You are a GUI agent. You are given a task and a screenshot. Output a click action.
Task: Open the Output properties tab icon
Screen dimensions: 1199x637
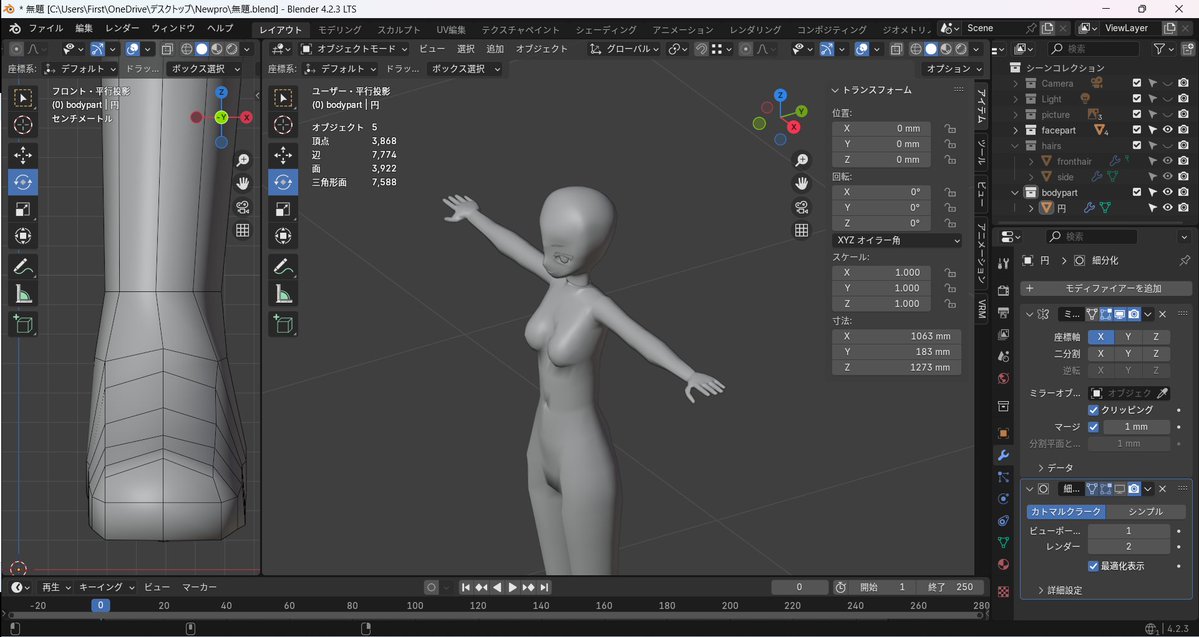click(1004, 313)
